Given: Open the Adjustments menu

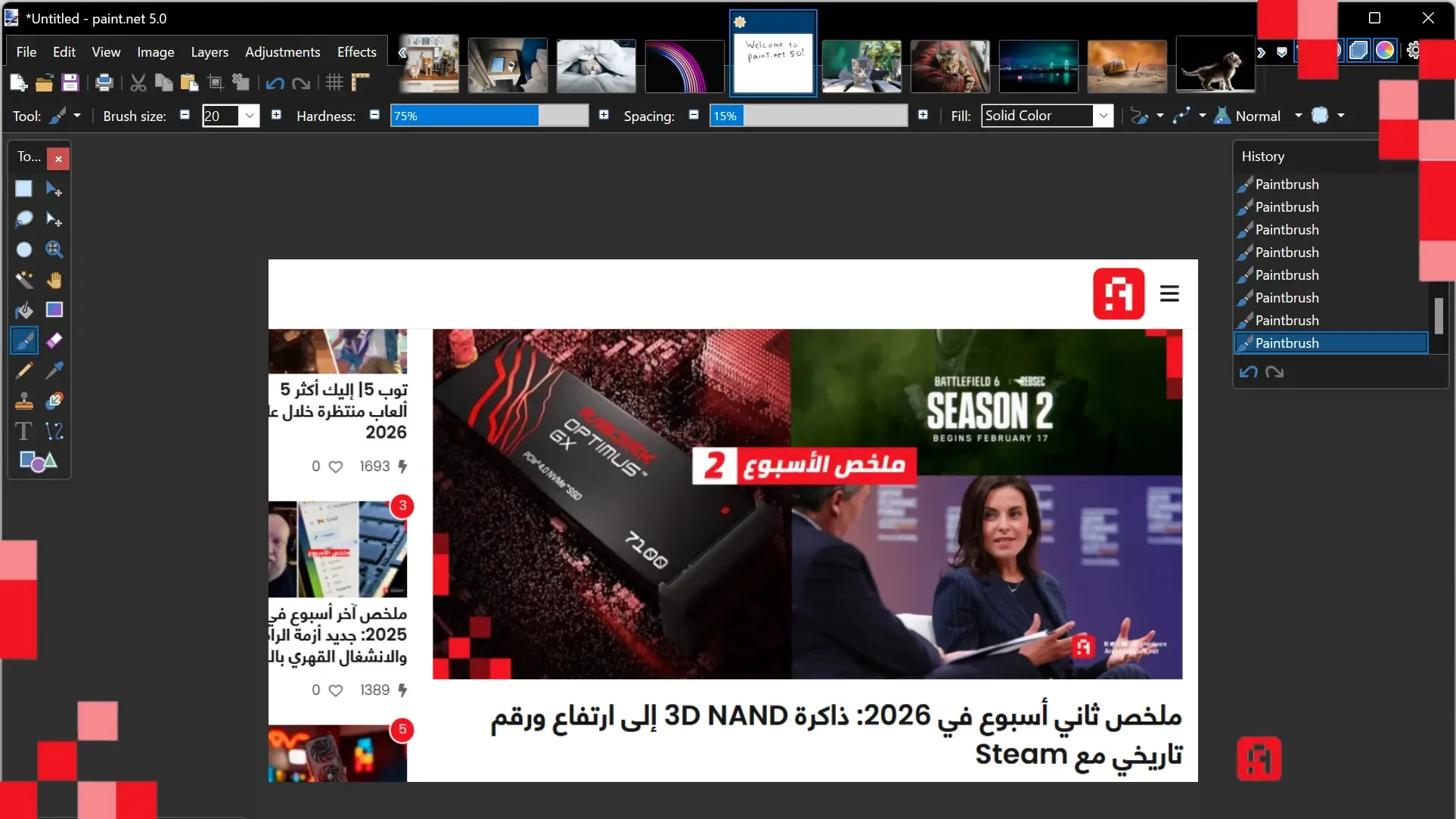Looking at the screenshot, I should (282, 51).
